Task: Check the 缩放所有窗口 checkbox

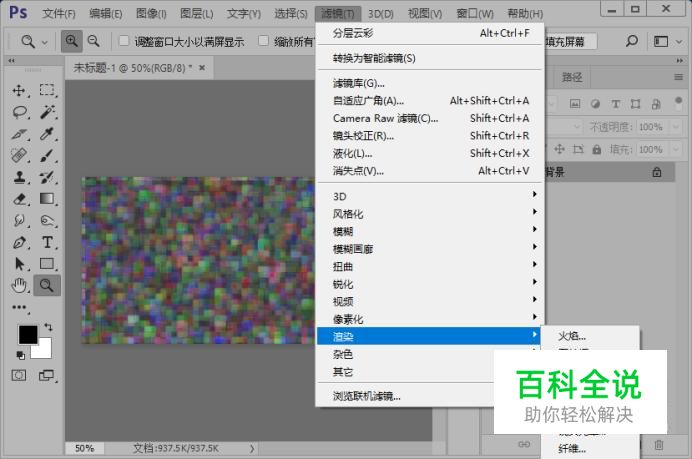Action: point(263,41)
